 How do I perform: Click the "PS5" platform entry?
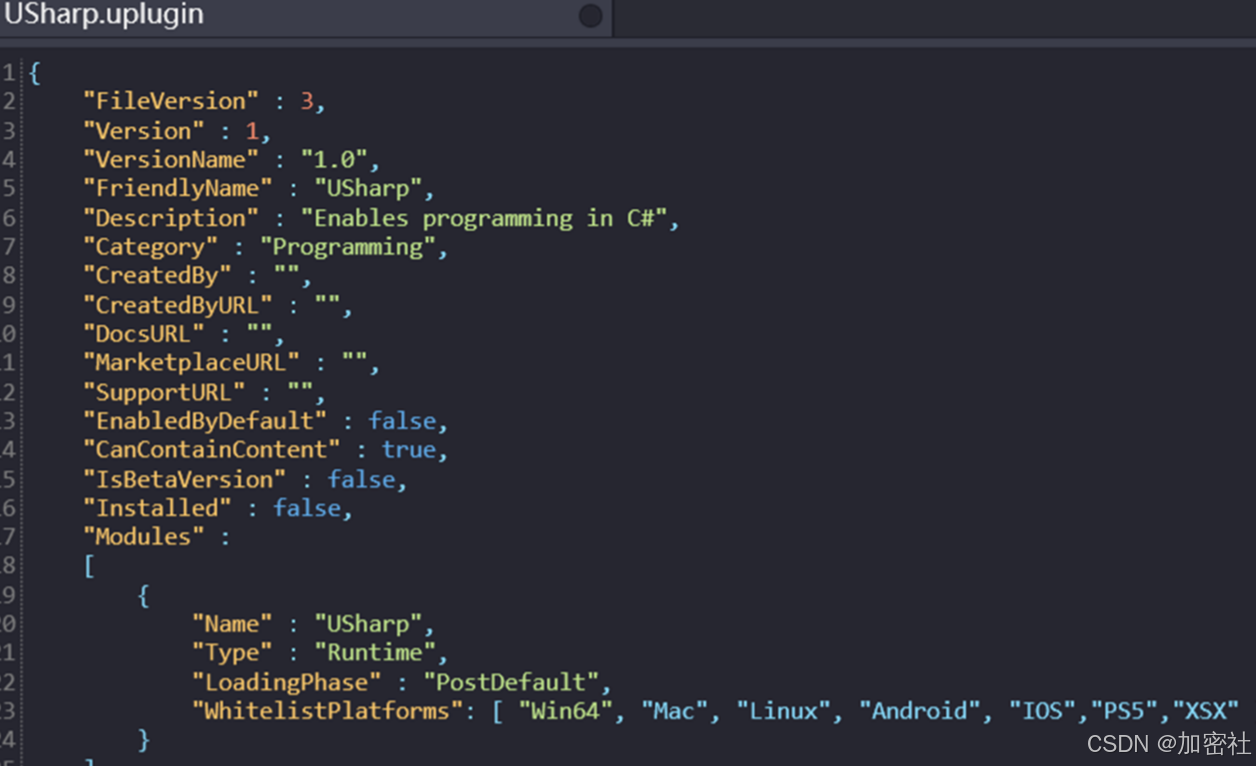(x=1123, y=711)
